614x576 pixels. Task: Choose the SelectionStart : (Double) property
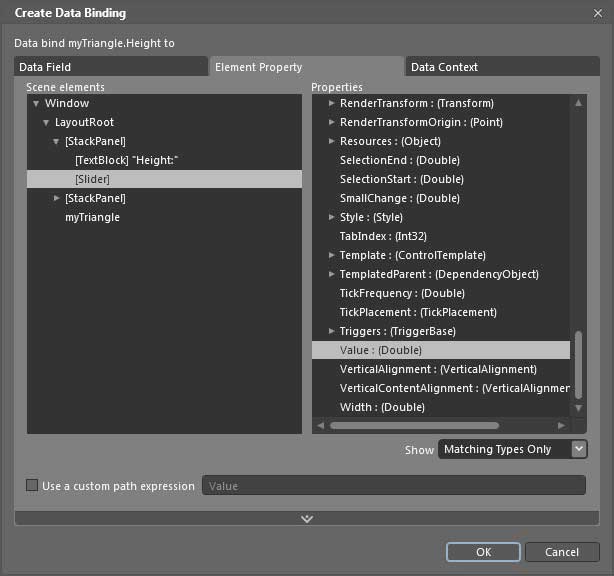tap(402, 179)
